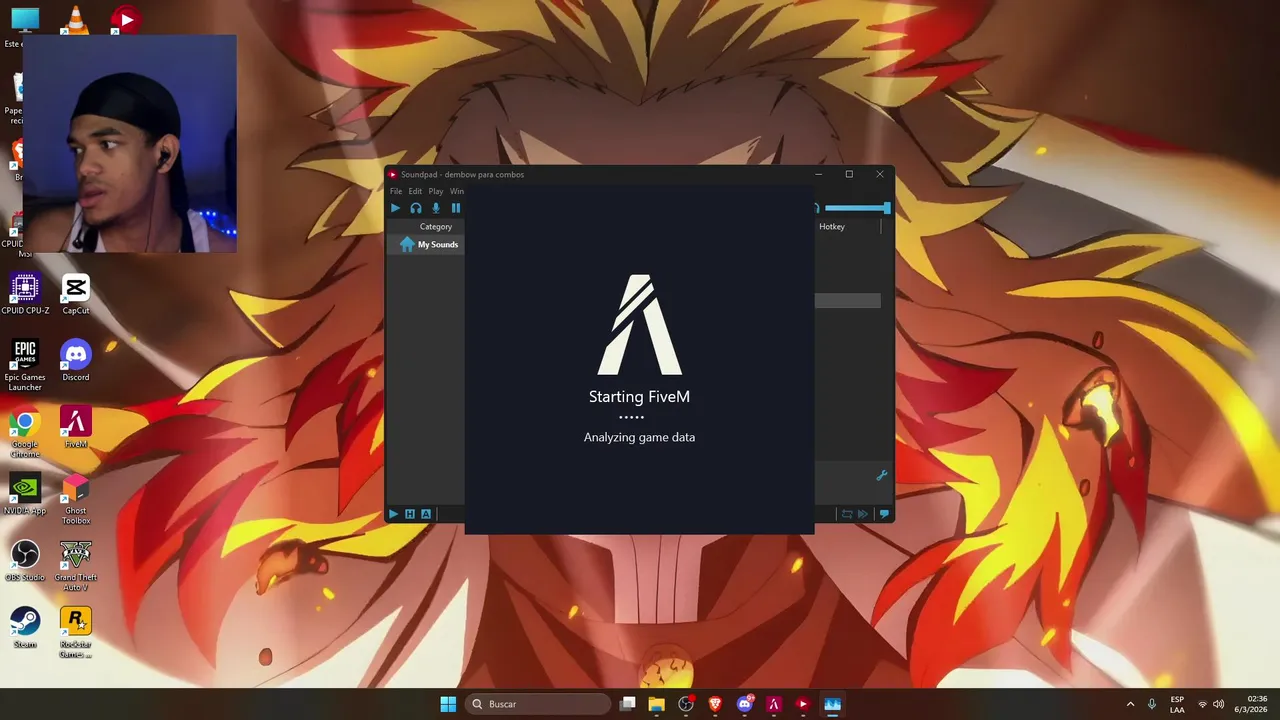
Task: Open Ghost Toolbox desktop shortcut
Action: pos(76,500)
